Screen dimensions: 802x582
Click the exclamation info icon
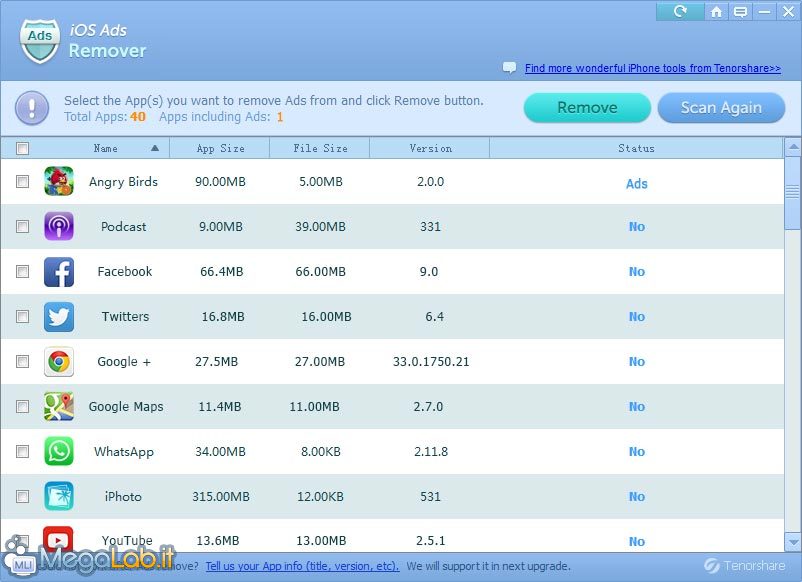(x=32, y=108)
